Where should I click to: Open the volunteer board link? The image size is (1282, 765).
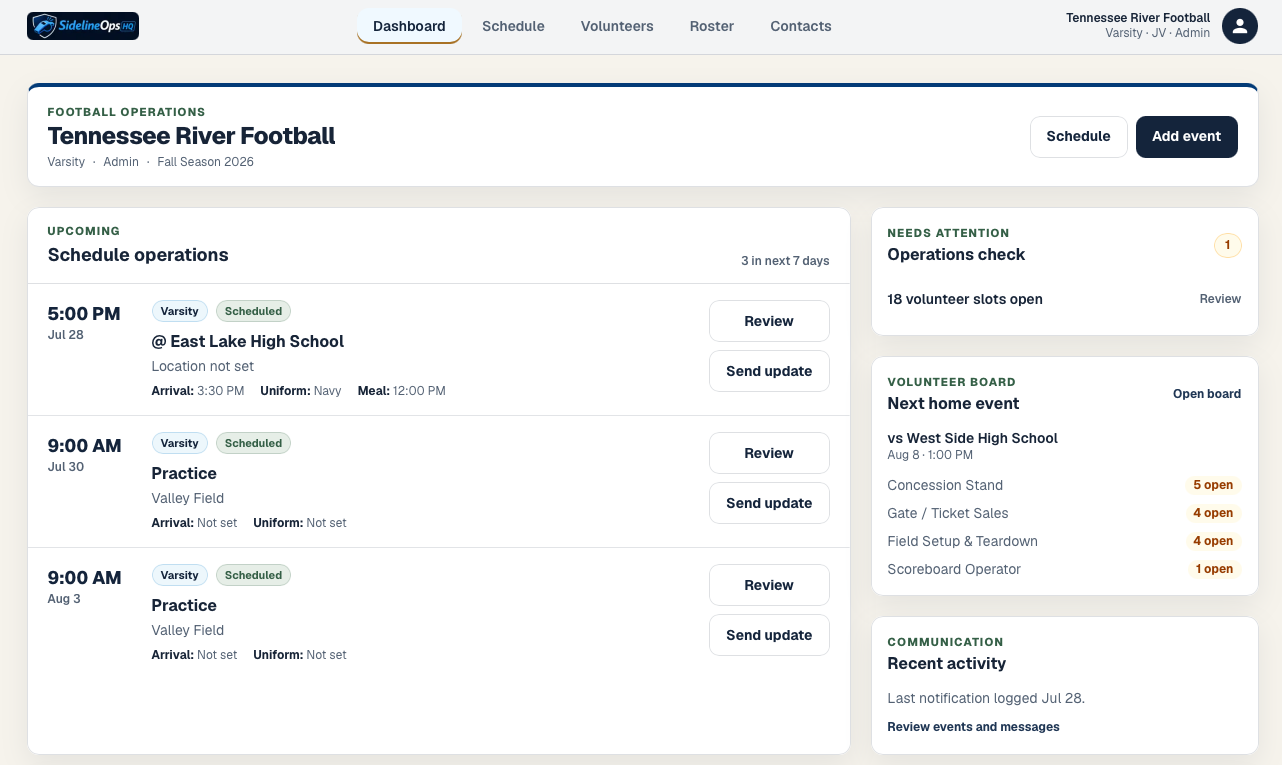click(1207, 394)
